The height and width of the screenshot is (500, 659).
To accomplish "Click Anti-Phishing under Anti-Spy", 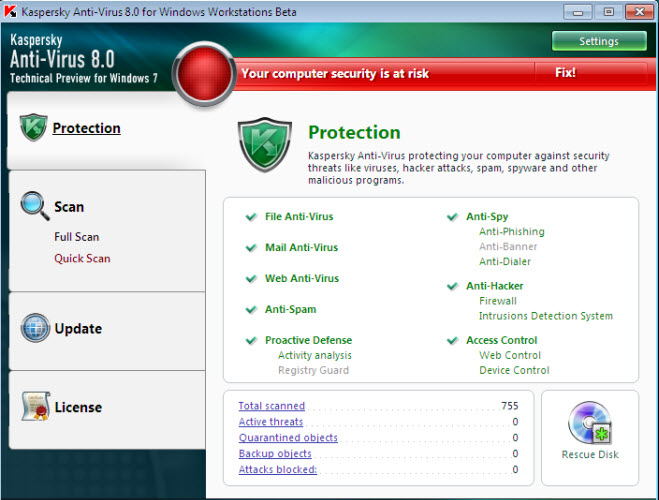I will coord(511,232).
